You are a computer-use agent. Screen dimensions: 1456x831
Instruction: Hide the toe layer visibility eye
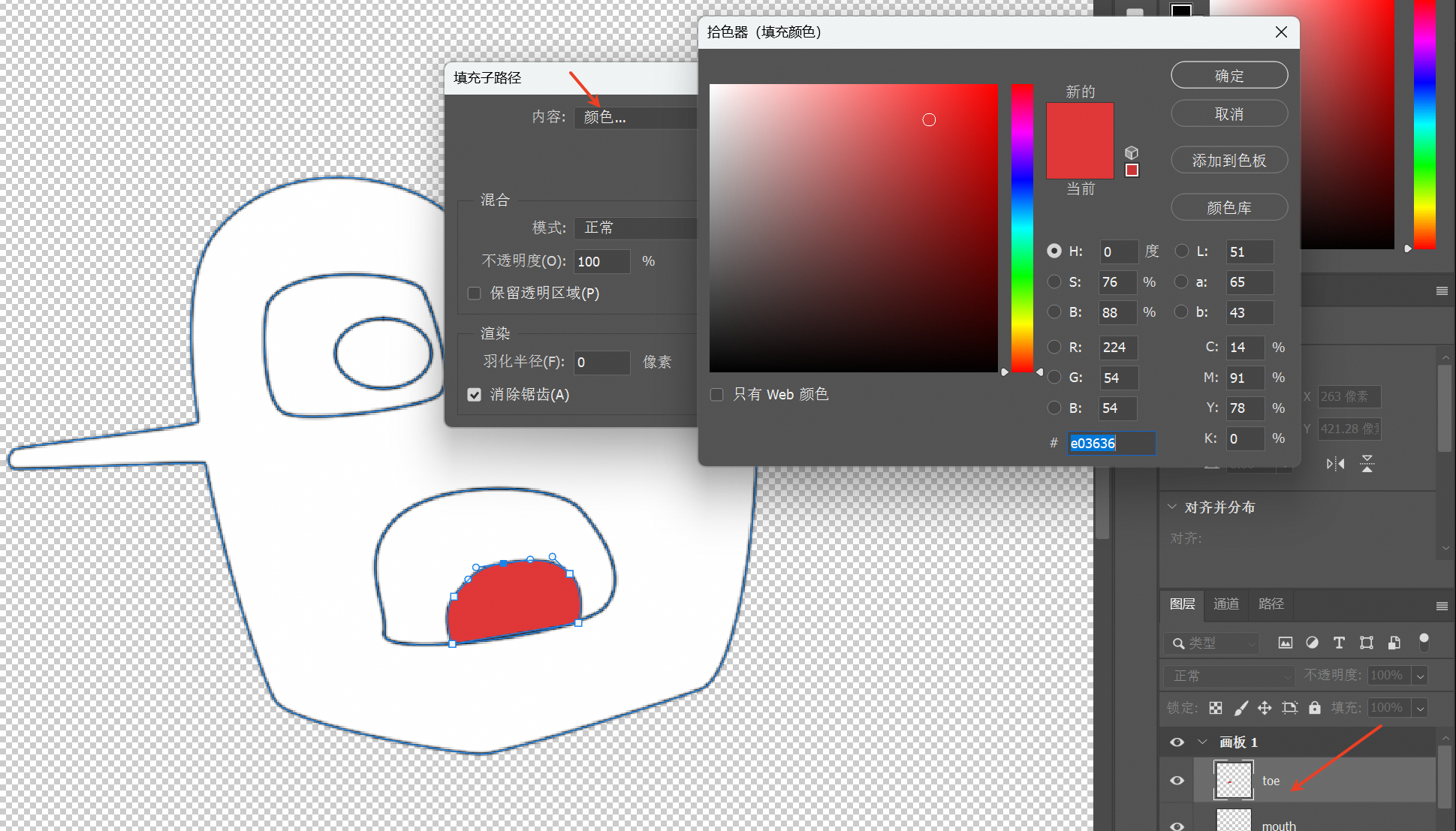(1177, 781)
